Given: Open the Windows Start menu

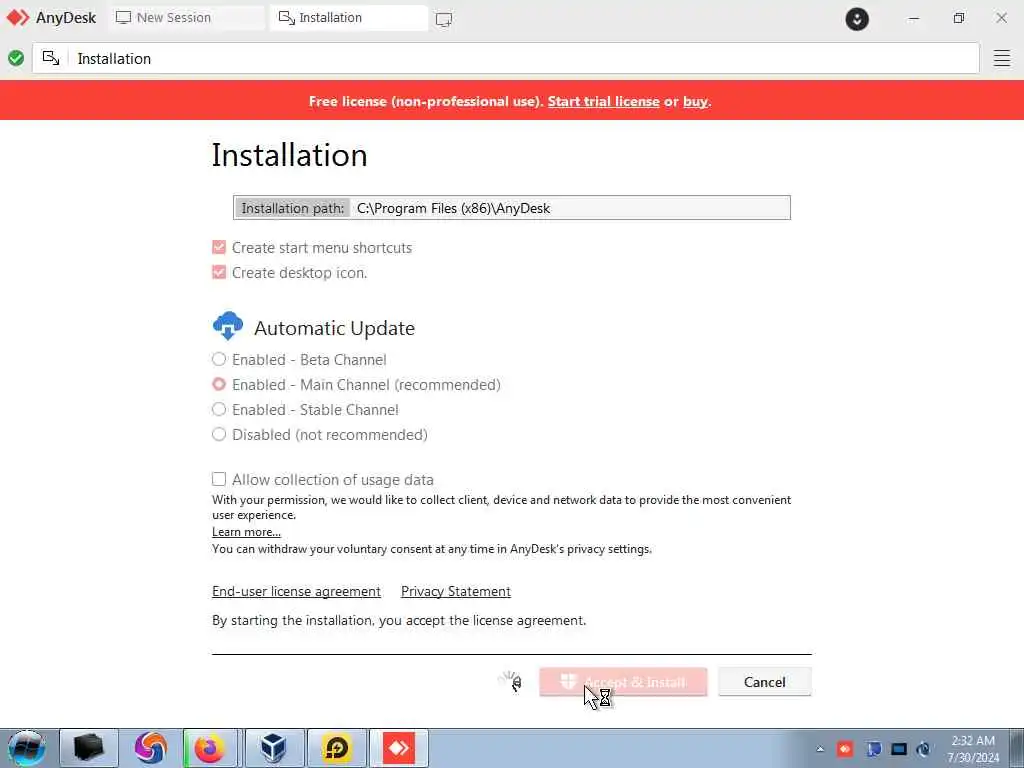Looking at the screenshot, I should pos(26,748).
